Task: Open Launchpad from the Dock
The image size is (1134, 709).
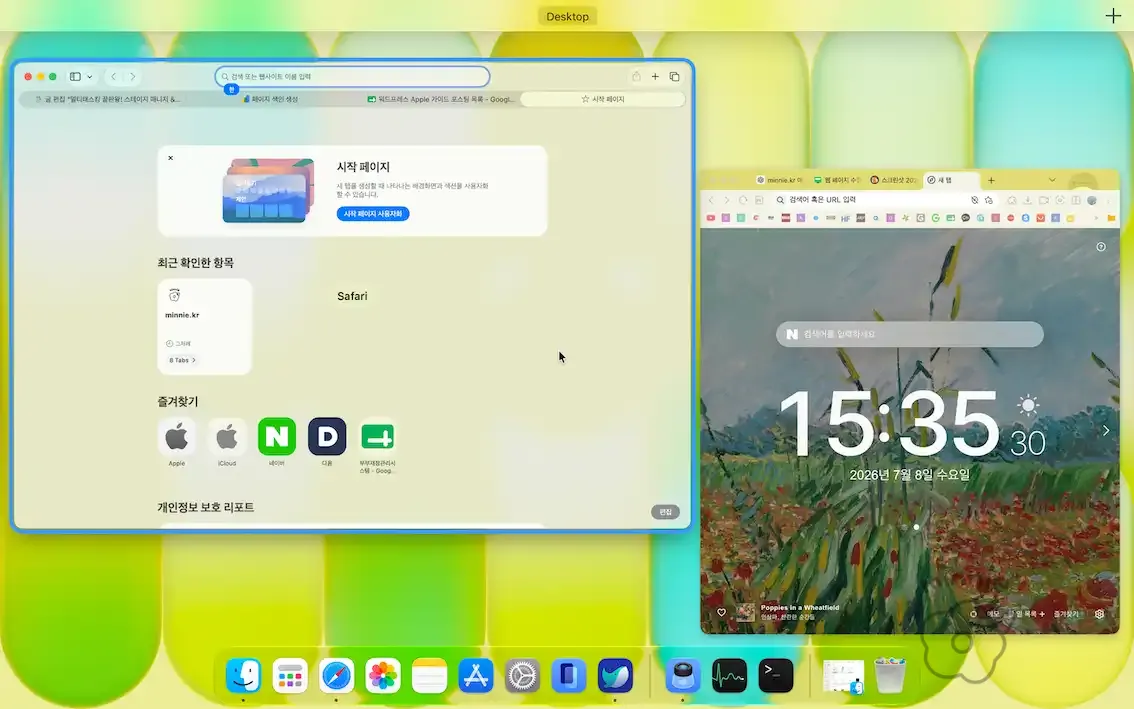Action: point(290,676)
